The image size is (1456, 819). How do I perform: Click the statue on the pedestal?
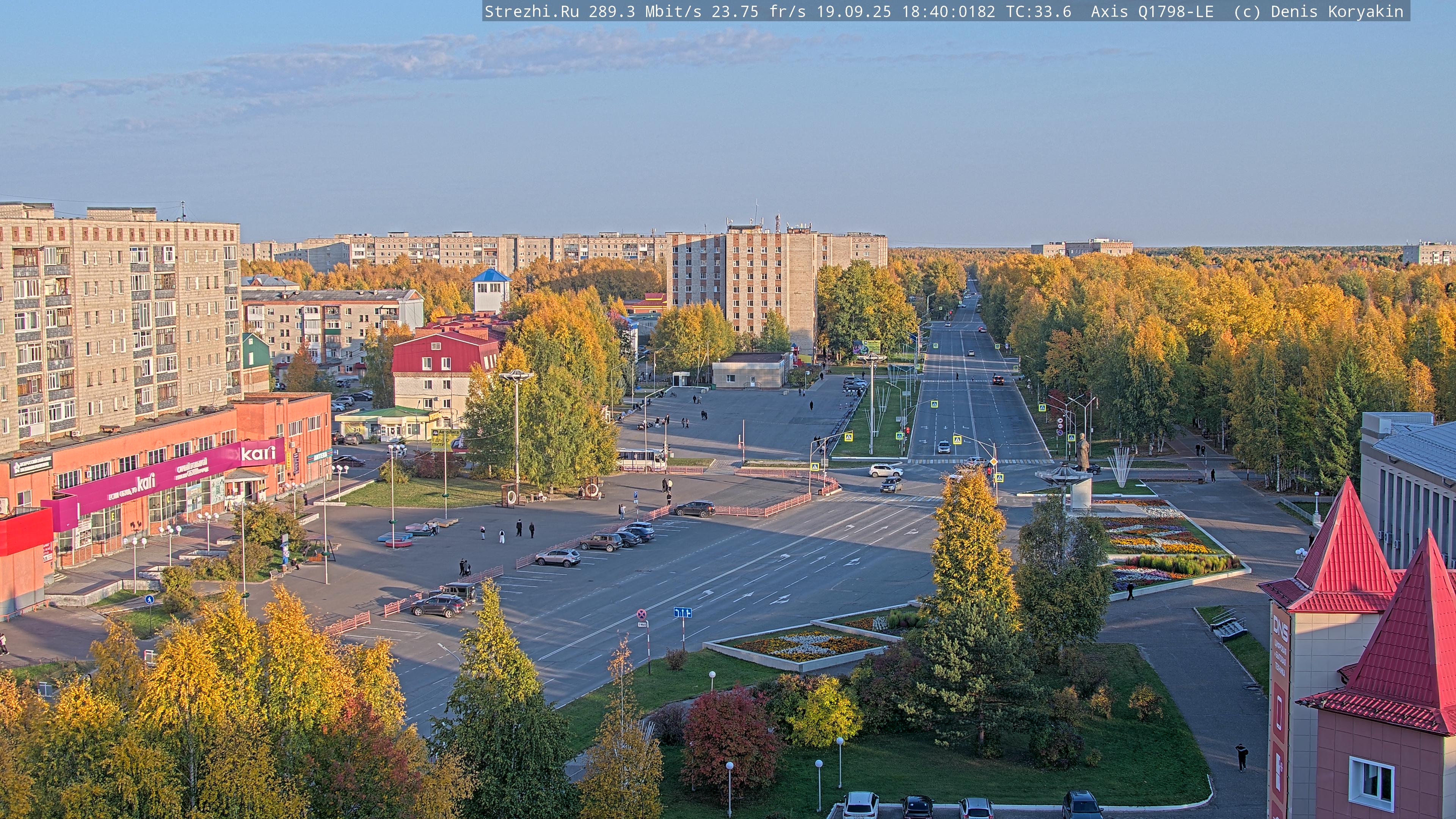pyautogui.click(x=1083, y=451)
